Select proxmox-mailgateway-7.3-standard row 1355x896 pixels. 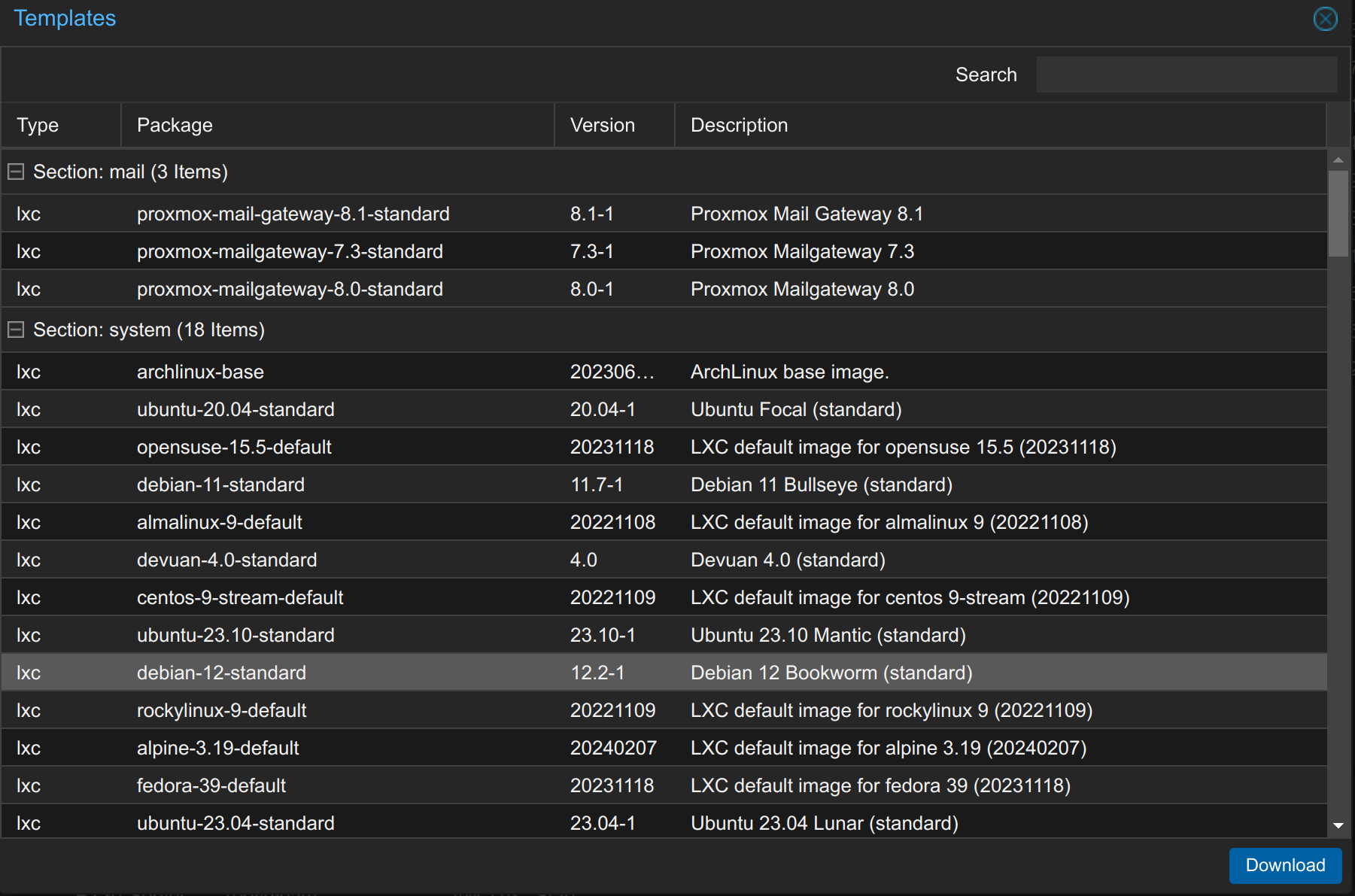664,251
